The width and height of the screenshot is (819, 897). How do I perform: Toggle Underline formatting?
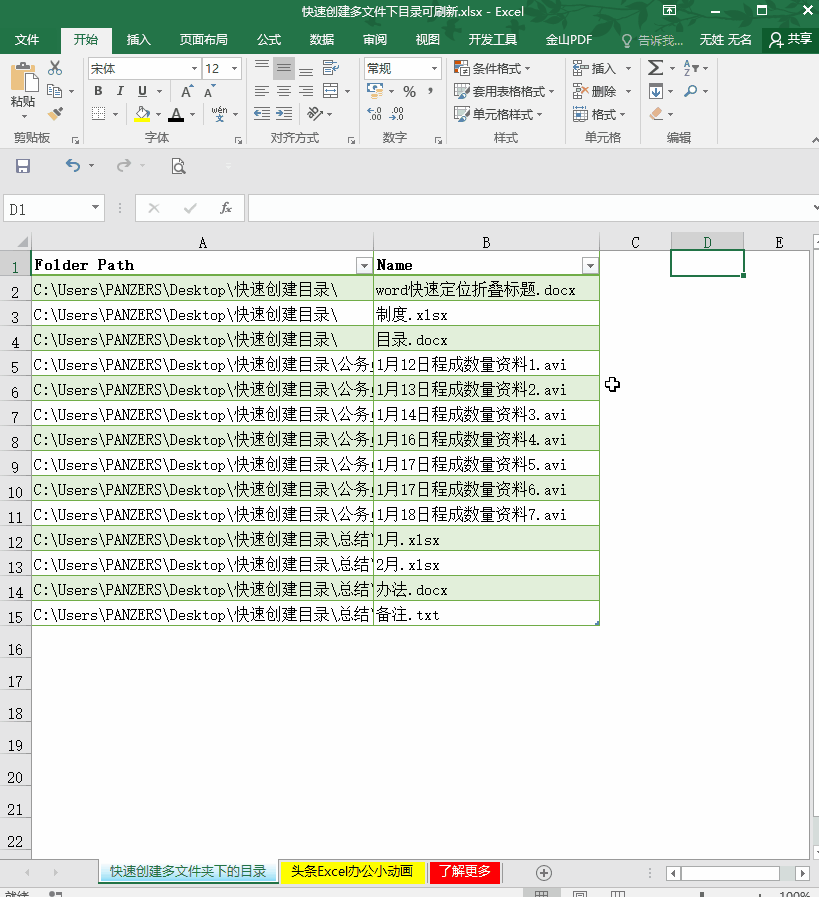tap(142, 91)
